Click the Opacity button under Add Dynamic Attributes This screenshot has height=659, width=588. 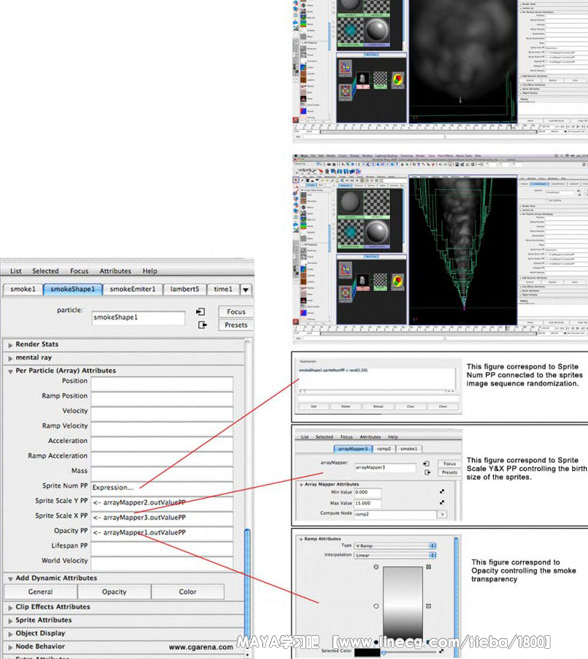pos(114,591)
